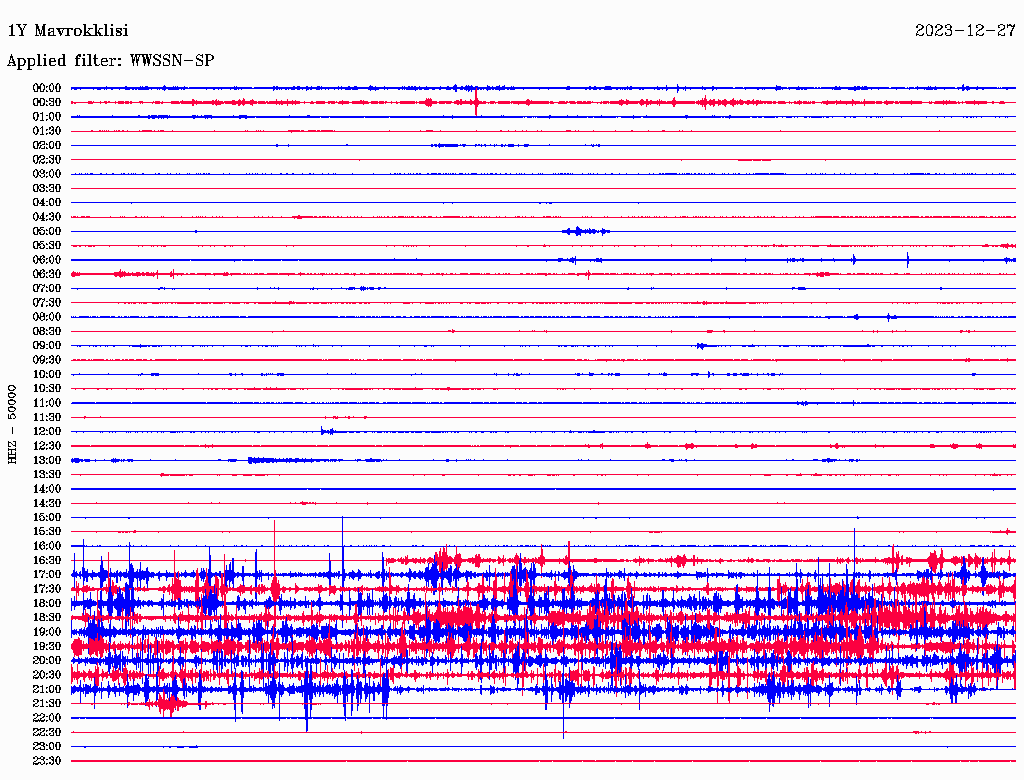Click the 18:00 time label
The width and height of the screenshot is (1024, 780).
47,604
